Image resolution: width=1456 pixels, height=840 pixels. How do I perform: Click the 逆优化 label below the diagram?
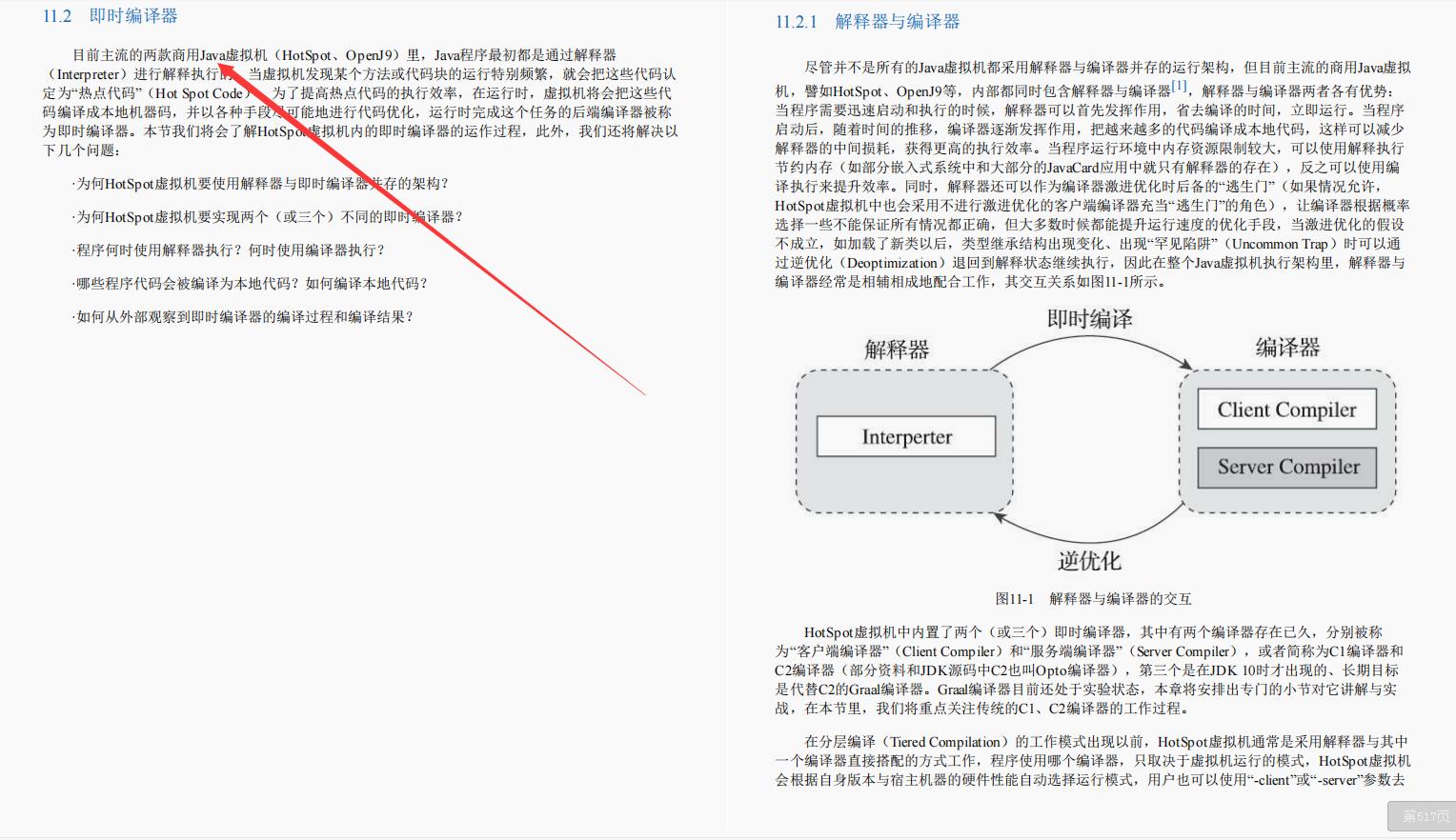1089,561
